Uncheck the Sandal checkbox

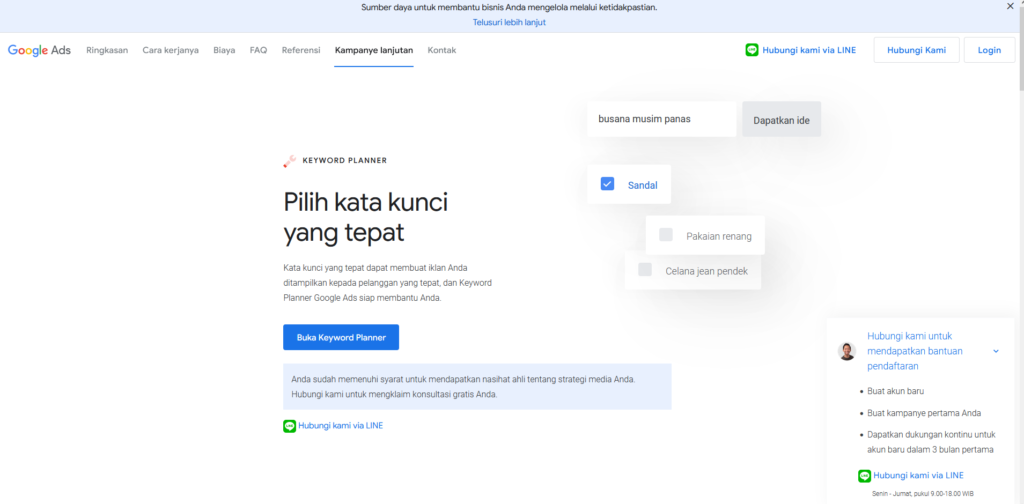[x=607, y=184]
